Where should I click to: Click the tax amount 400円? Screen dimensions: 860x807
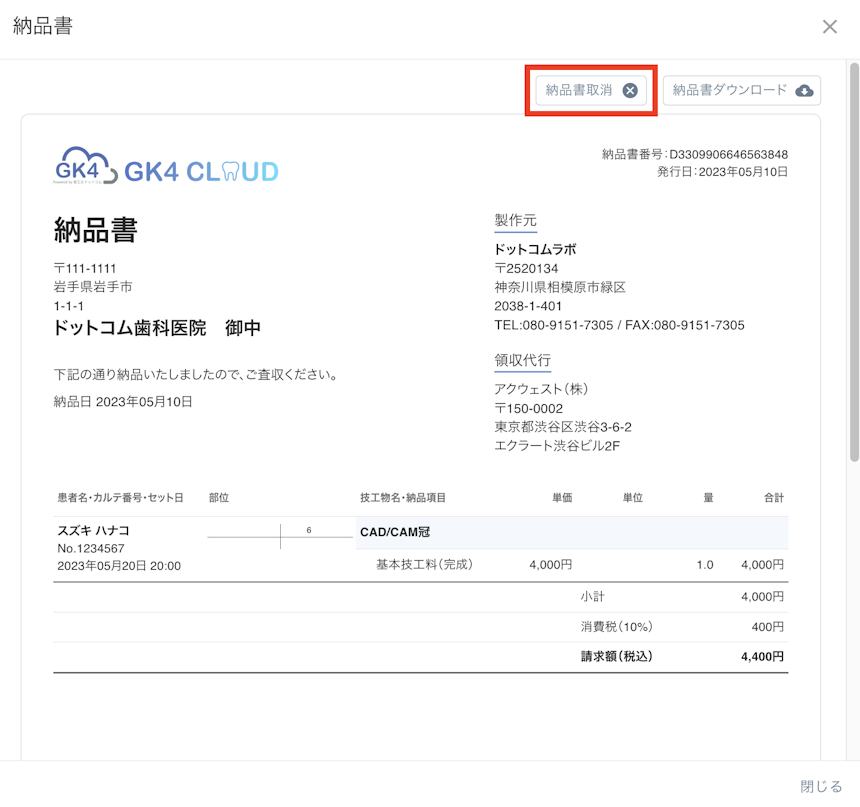767,627
